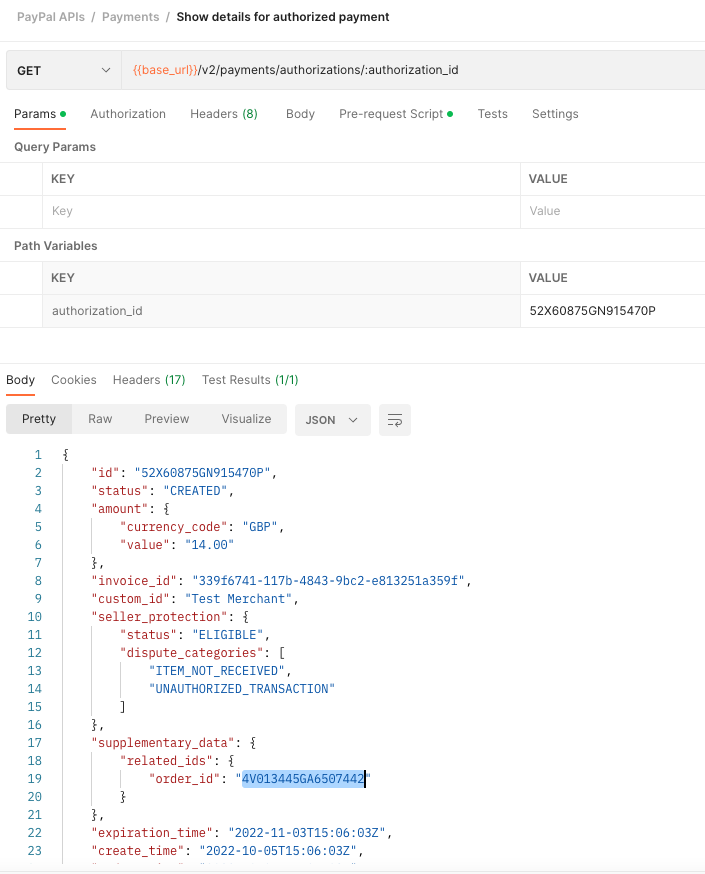705x874 pixels.
Task: Select the Visualize view button
Action: (246, 419)
